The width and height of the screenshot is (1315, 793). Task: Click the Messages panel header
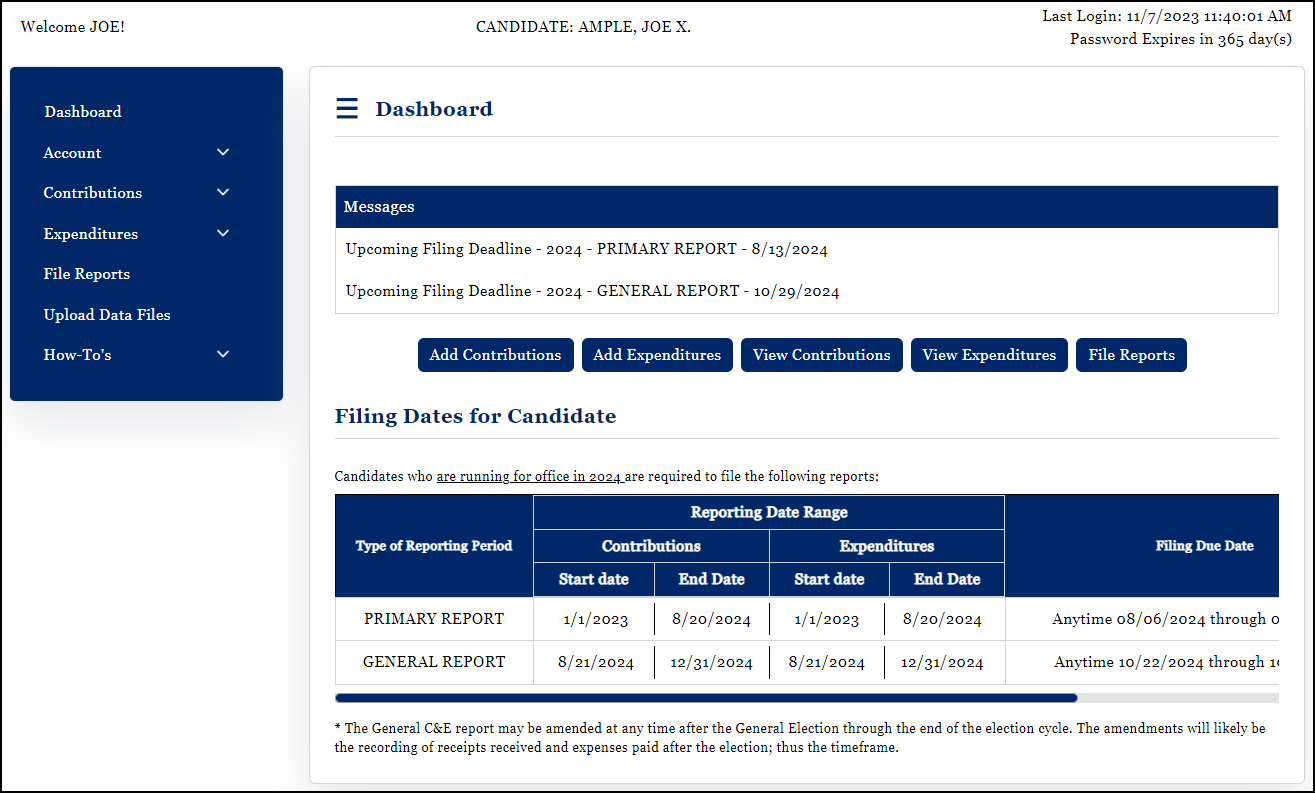(379, 206)
